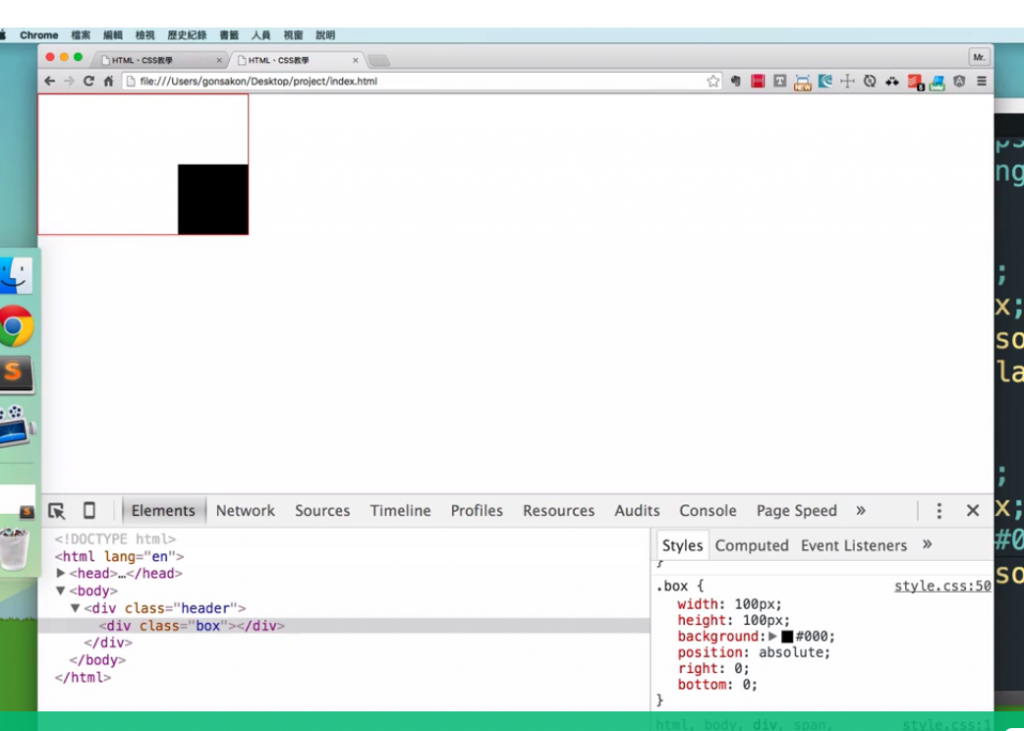Collapse the div class header node
1024x731 pixels.
[75, 608]
